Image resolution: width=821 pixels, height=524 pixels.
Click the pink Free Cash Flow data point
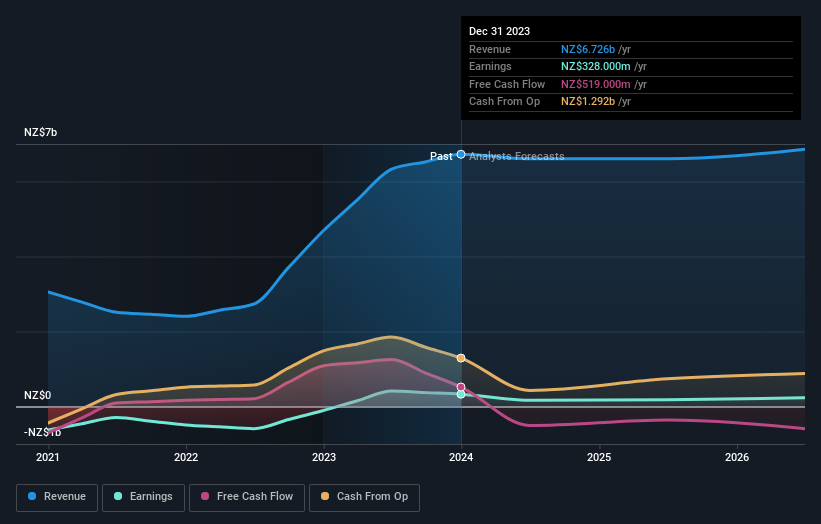(x=461, y=387)
